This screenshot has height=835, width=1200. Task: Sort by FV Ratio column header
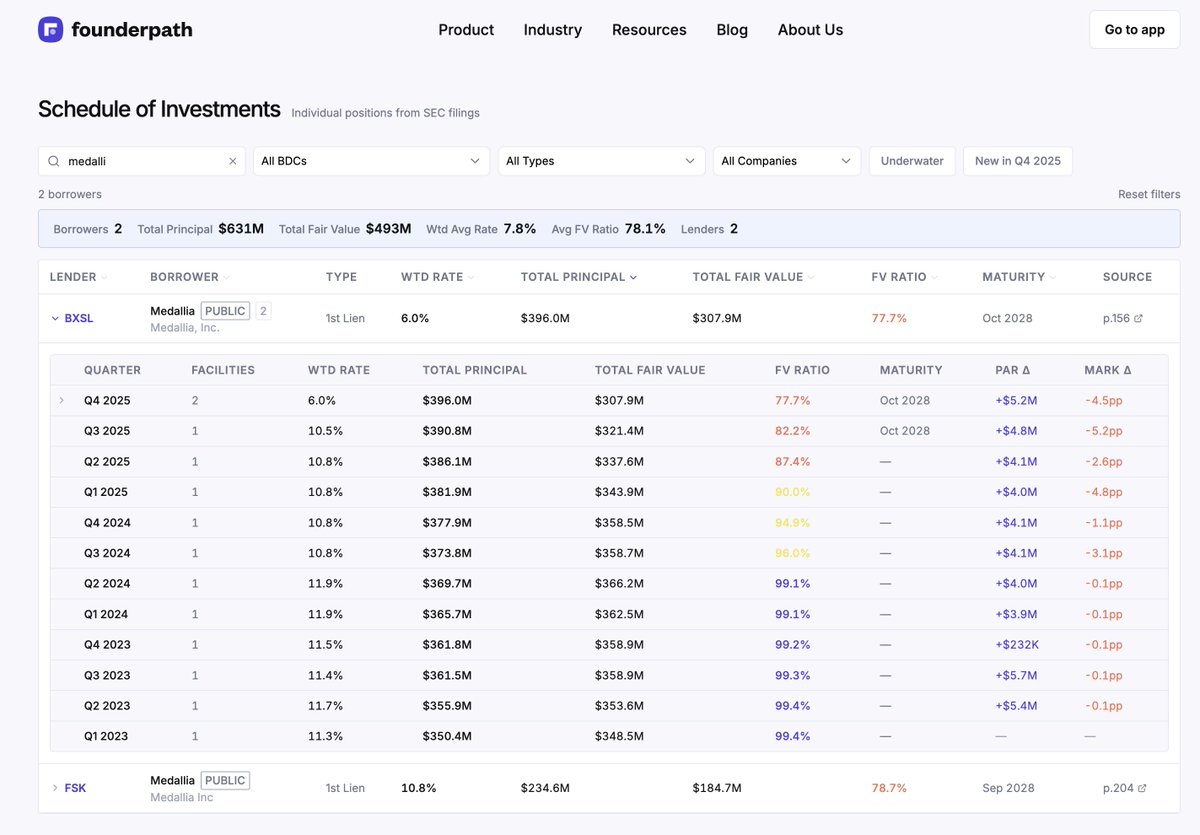(905, 277)
